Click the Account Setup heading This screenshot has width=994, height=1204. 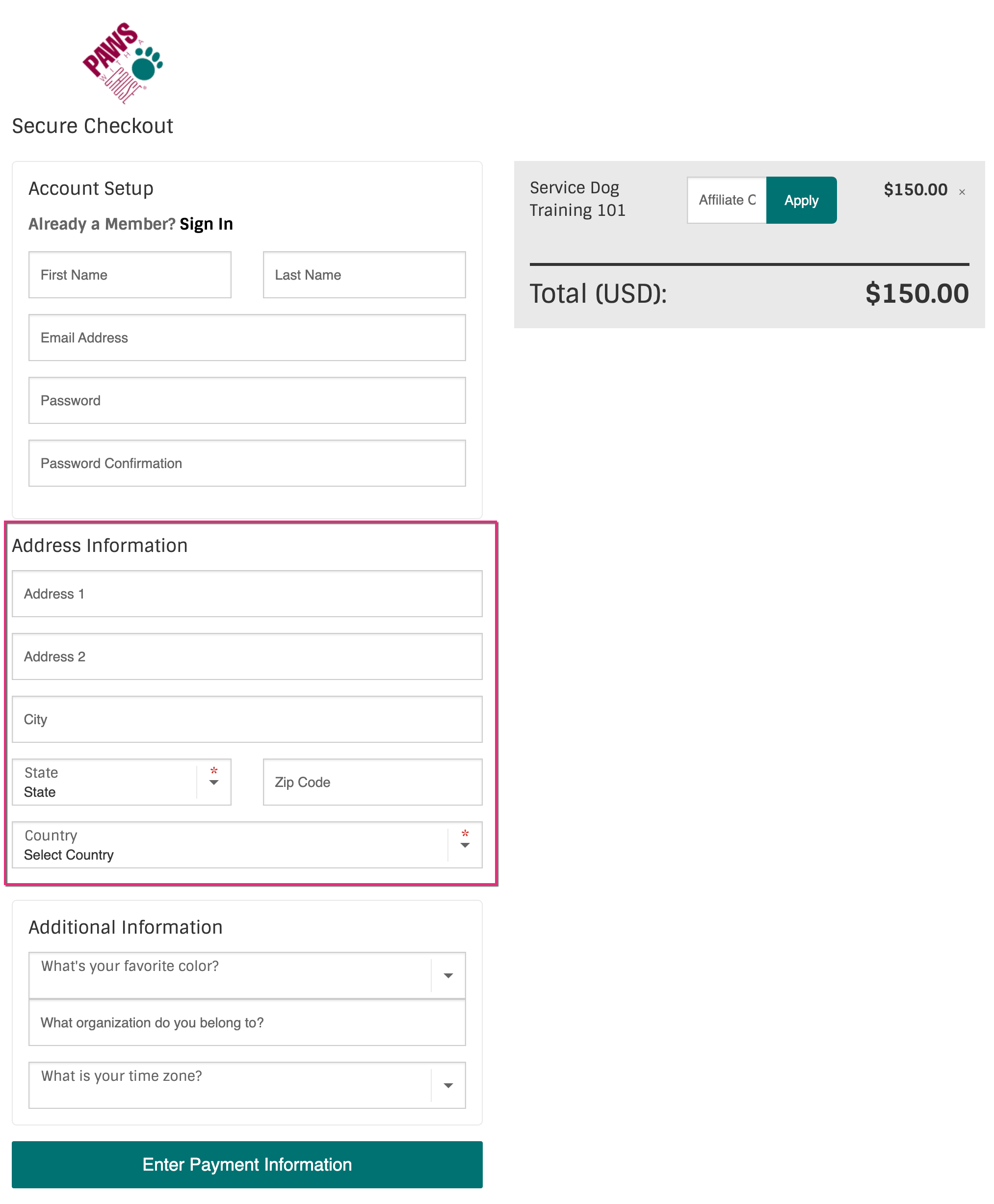click(91, 188)
